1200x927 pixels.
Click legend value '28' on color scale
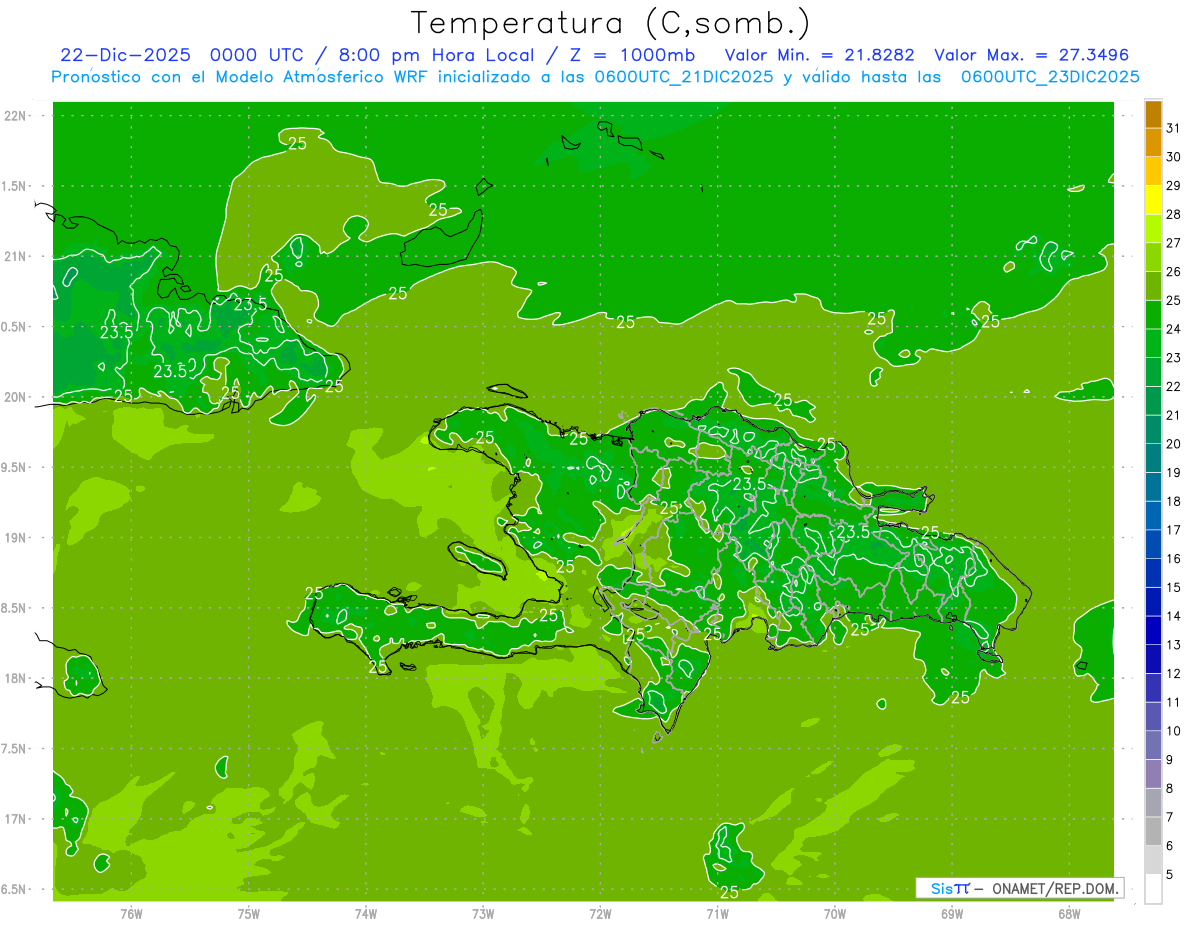pos(1174,214)
